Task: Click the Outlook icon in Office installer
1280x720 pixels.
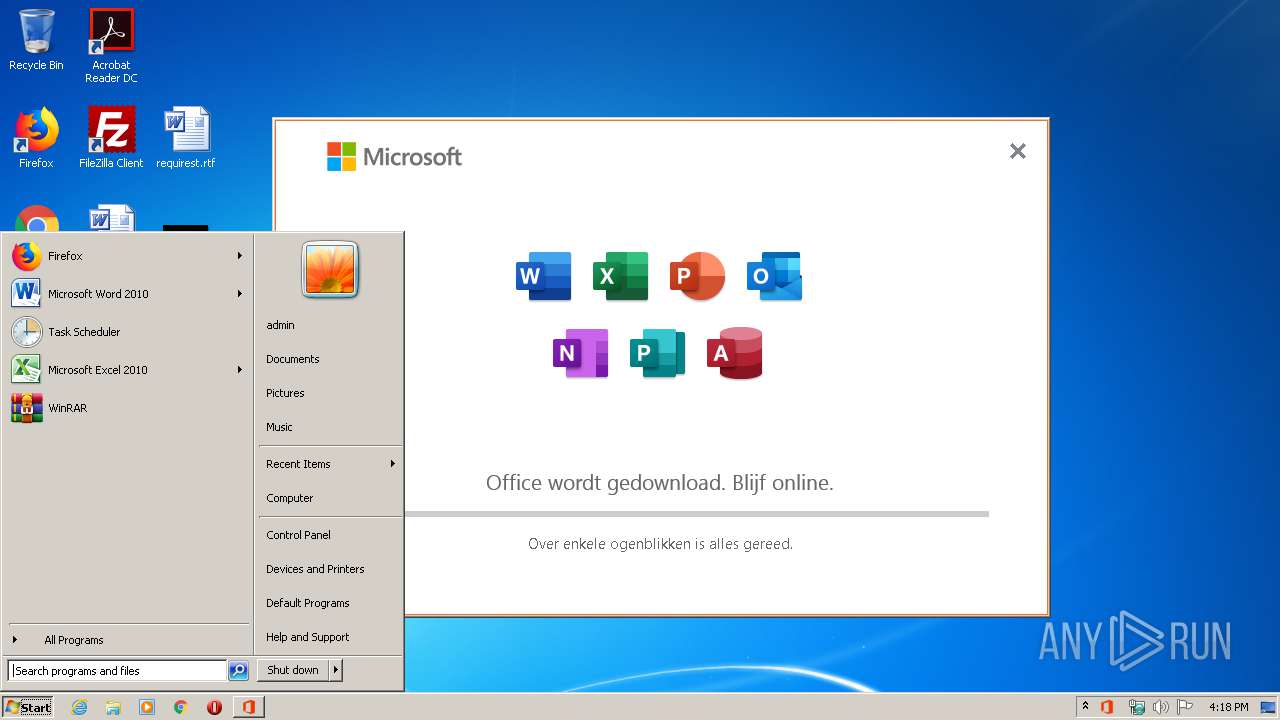Action: (774, 276)
